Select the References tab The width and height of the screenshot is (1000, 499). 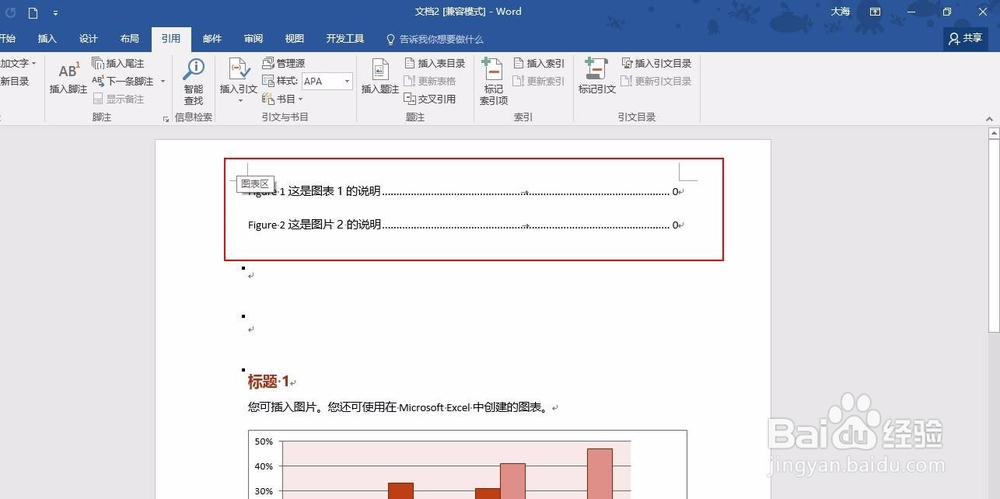point(171,39)
